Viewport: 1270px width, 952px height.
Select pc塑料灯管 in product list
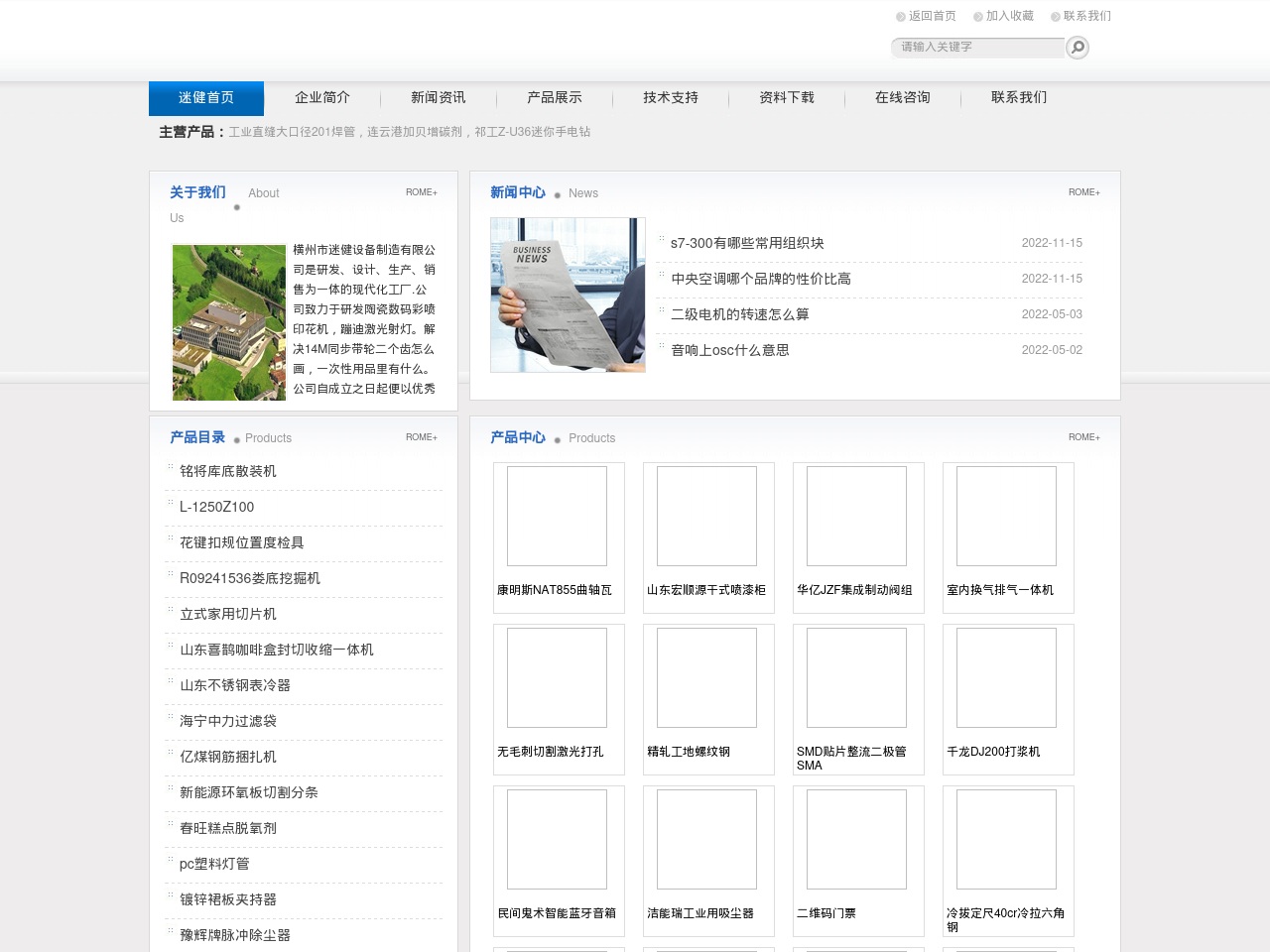214,865
